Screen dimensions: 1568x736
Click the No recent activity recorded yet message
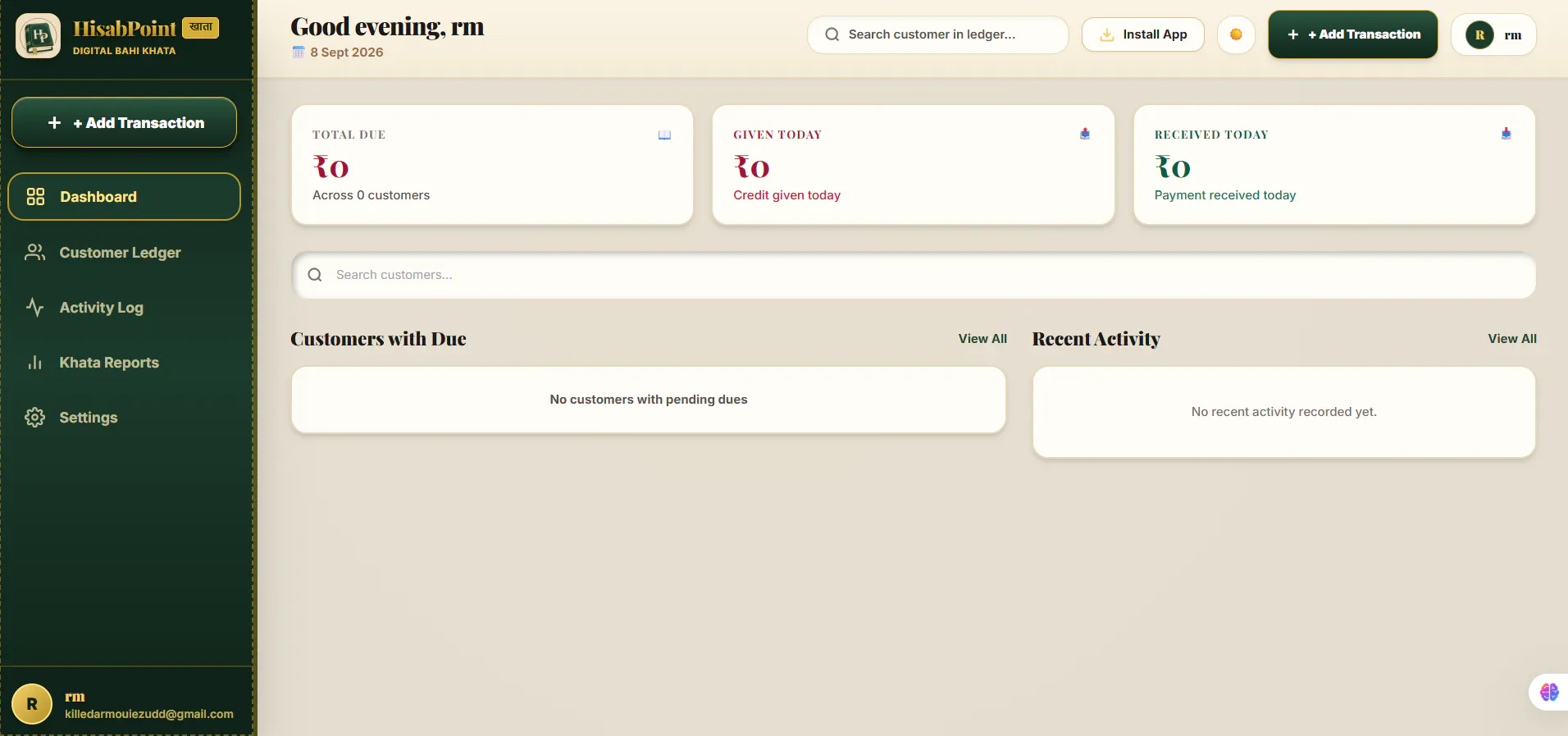1284,412
